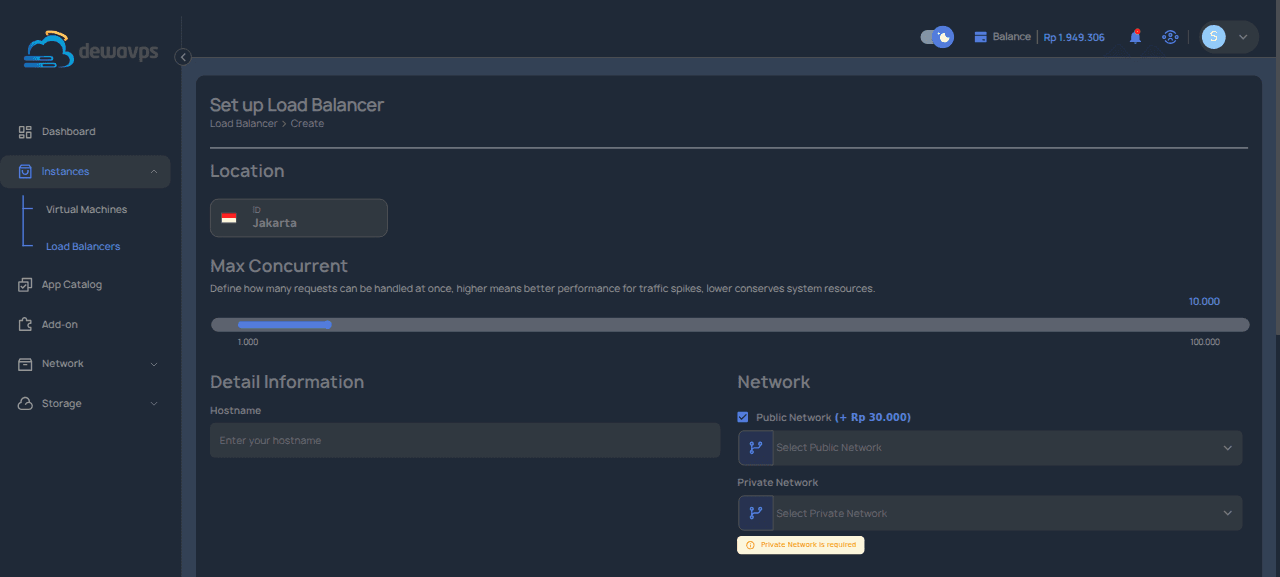This screenshot has width=1280, height=577.
Task: Click the Indonesia flag icon
Action: tap(229, 218)
